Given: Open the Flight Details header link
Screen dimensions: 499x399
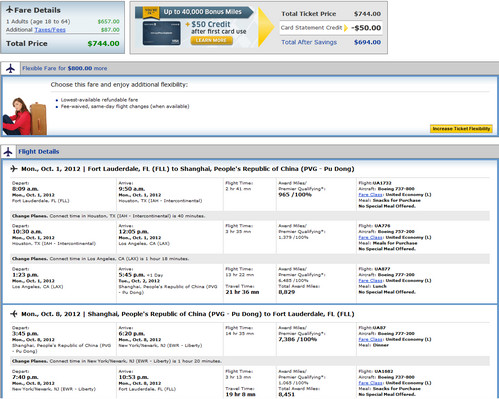Looking at the screenshot, I should tap(39, 152).
